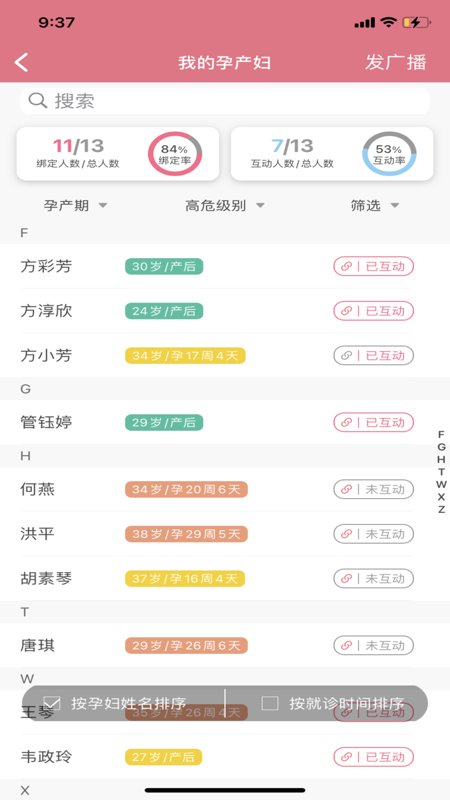Jump to letter W in index

(x=441, y=484)
